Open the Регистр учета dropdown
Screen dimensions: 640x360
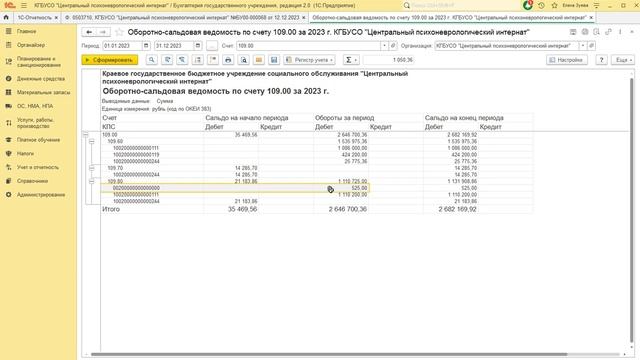[309, 60]
